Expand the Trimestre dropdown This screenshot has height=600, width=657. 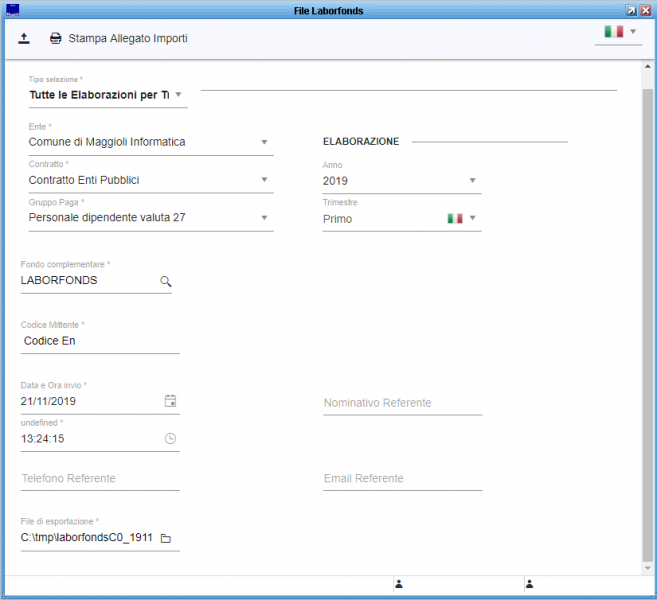pos(472,218)
